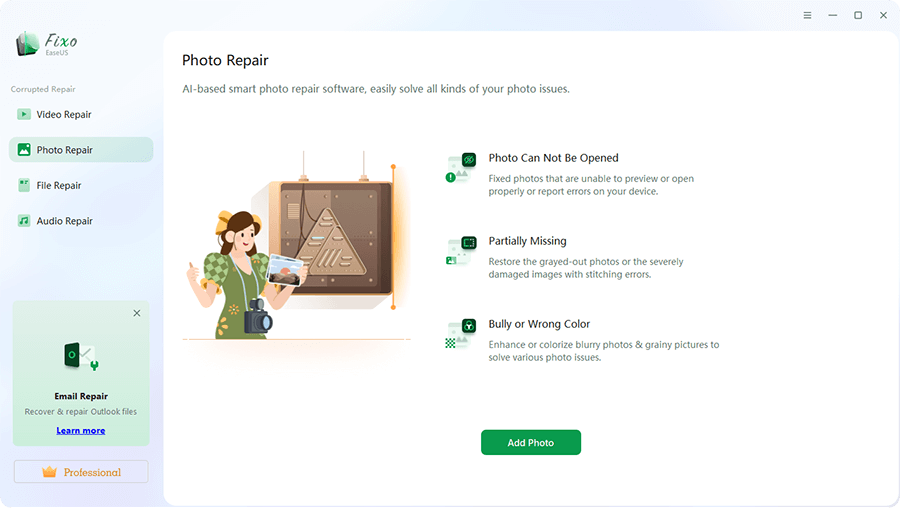
Task: Click the 'Partially Missing' heading
Action: pos(527,241)
